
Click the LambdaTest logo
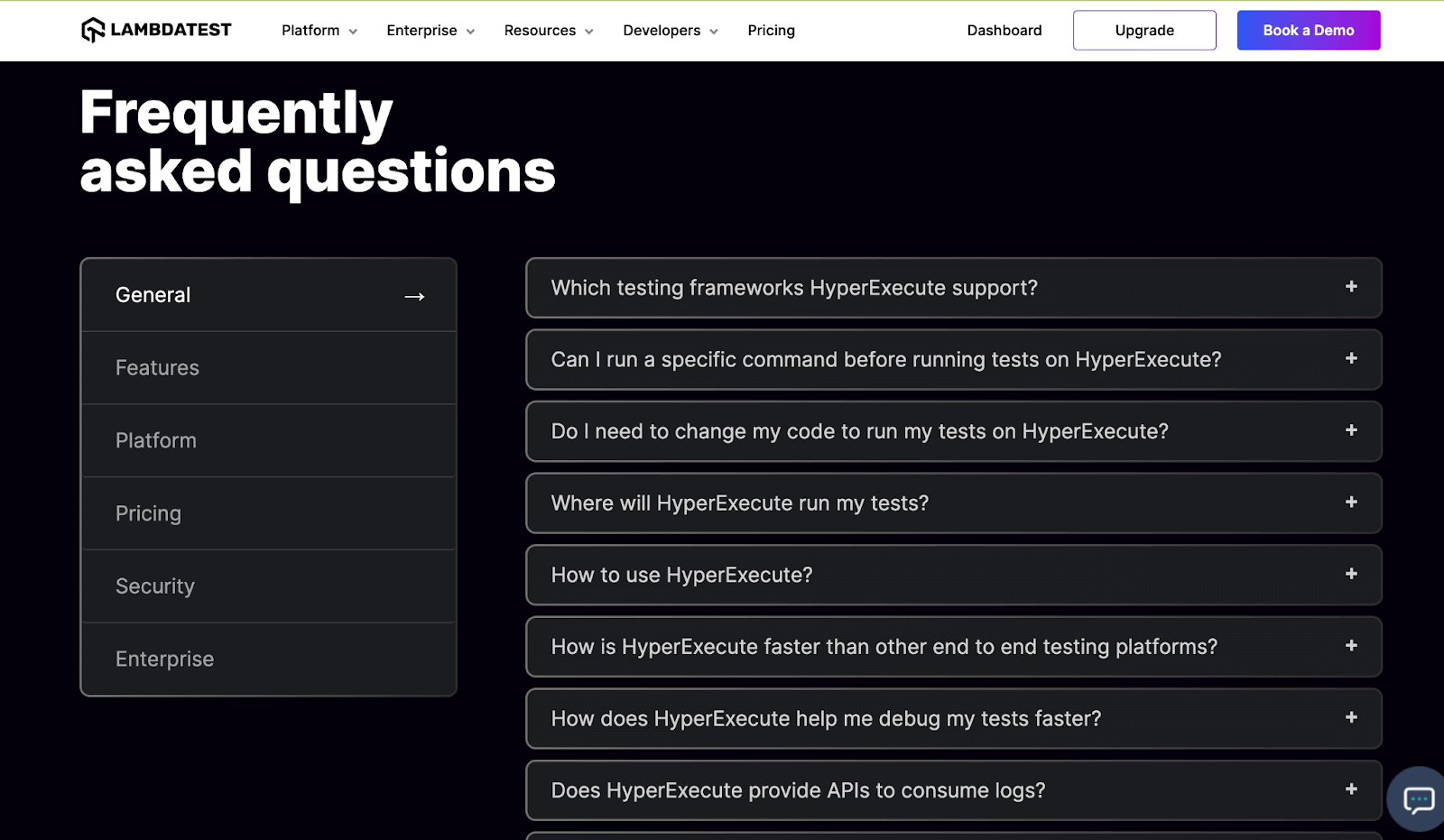tap(155, 30)
